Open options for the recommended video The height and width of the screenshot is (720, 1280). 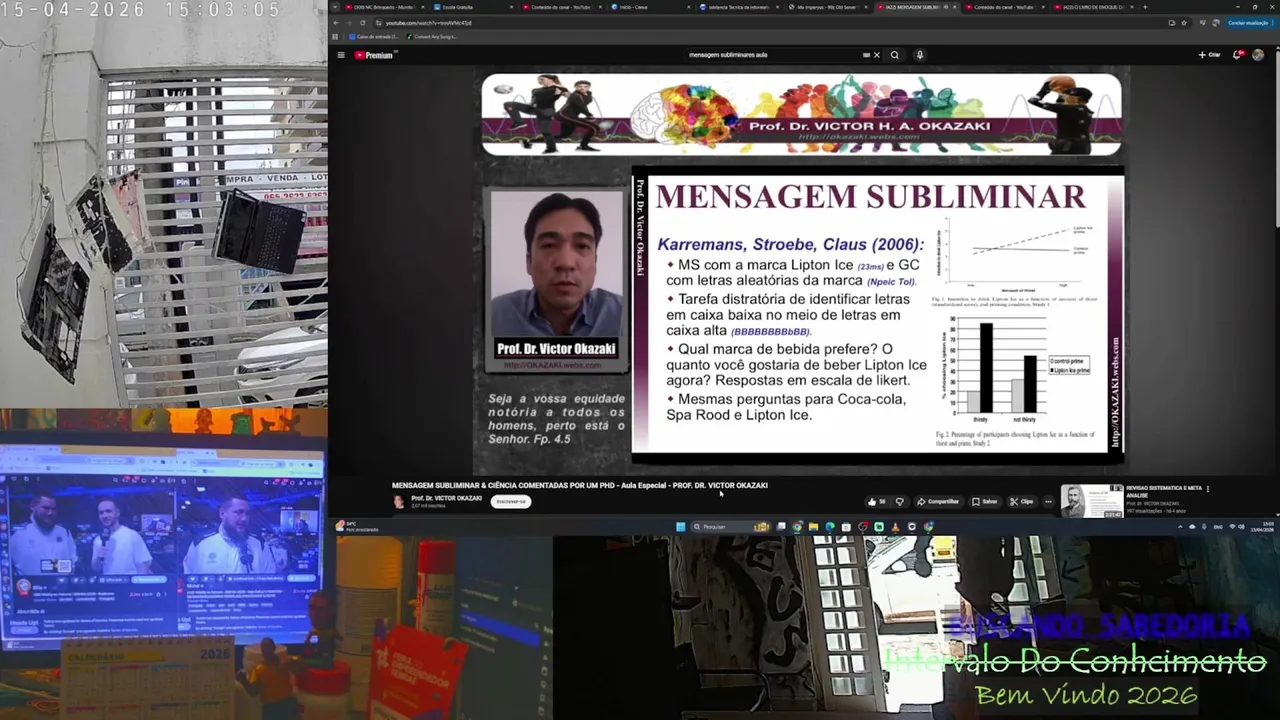pyautogui.click(x=1208, y=489)
